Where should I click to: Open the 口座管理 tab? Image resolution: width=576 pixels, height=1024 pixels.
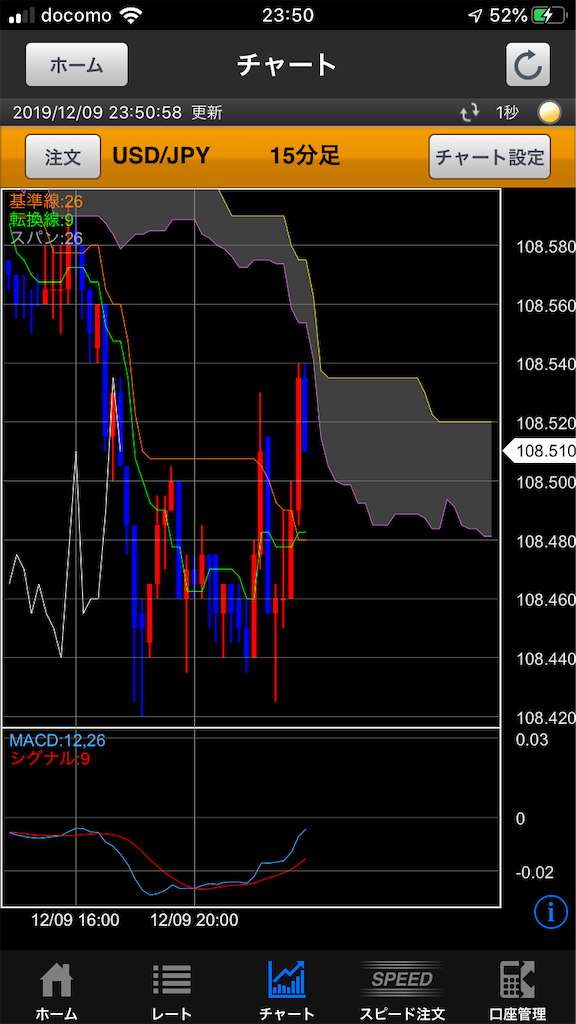point(517,991)
